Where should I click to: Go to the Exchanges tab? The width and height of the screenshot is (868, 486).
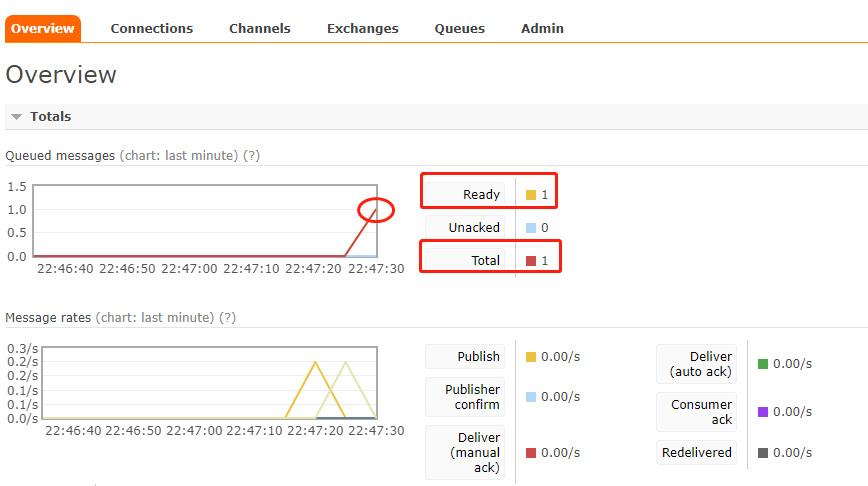tap(362, 29)
